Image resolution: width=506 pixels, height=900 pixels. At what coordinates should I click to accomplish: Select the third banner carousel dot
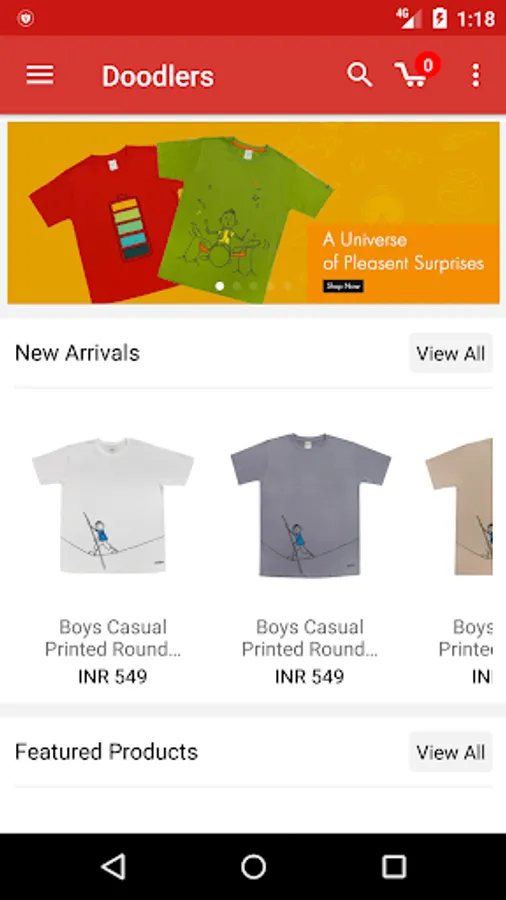(254, 286)
